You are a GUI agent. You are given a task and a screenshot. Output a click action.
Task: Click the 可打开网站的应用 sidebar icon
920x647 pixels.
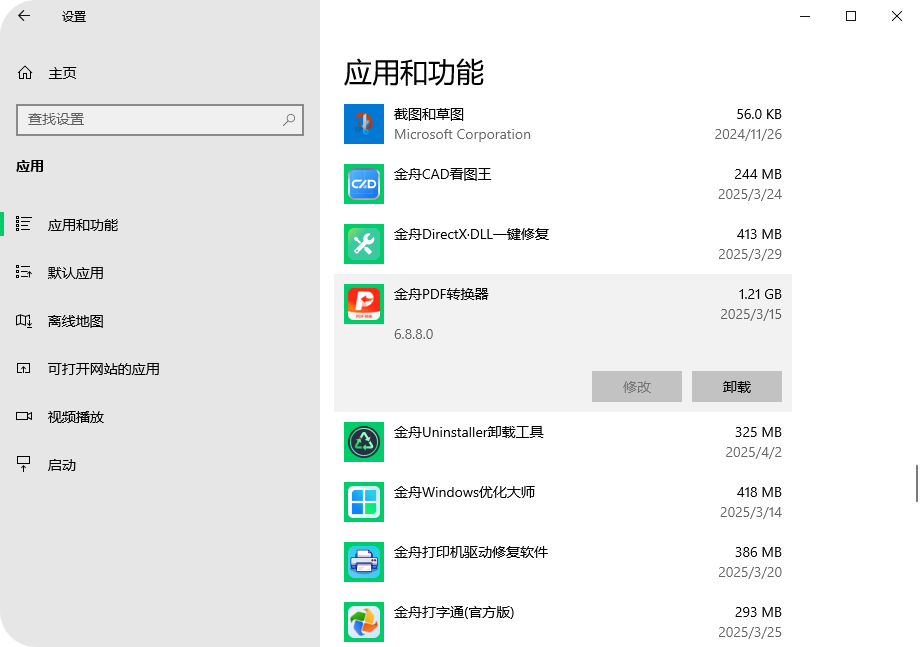point(23,368)
